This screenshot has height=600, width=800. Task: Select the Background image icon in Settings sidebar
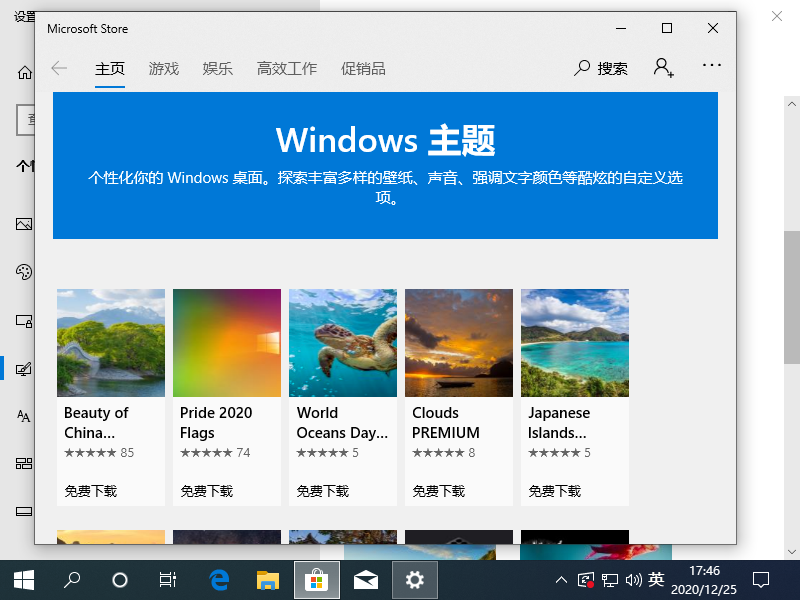coord(23,224)
